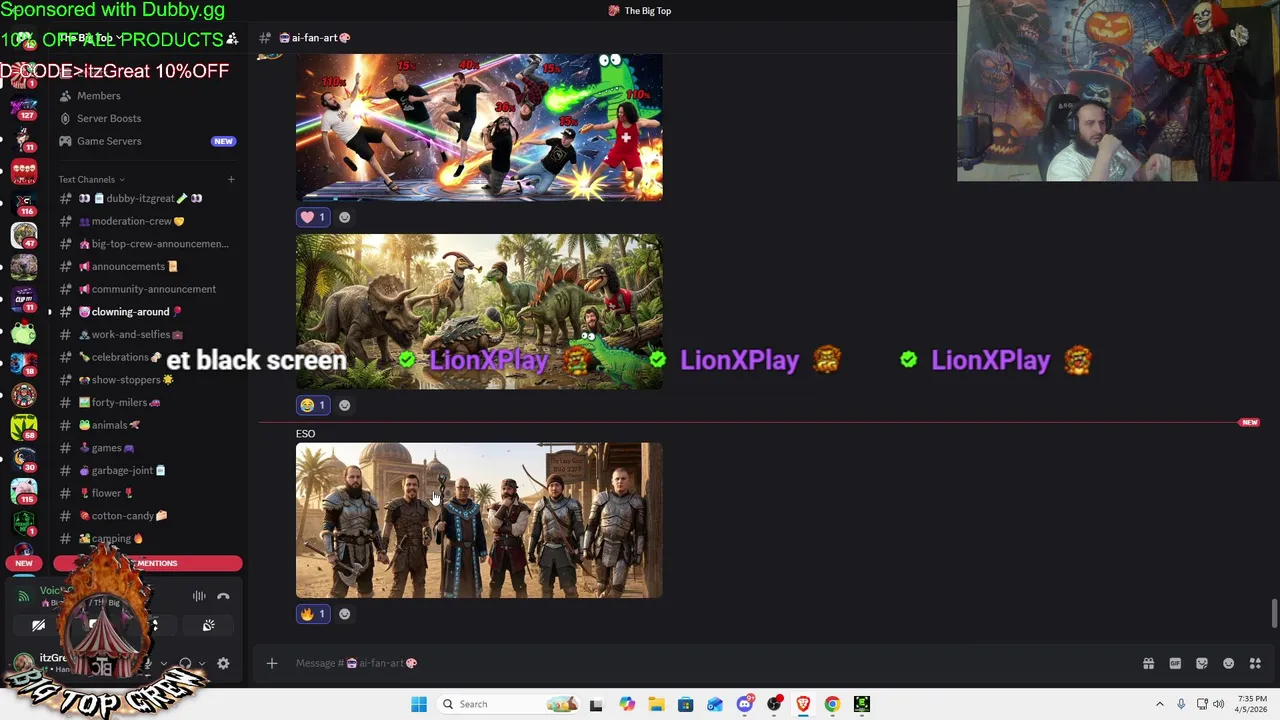Open File Explorer from taskbar
This screenshot has width=1280, height=720.
click(656, 704)
